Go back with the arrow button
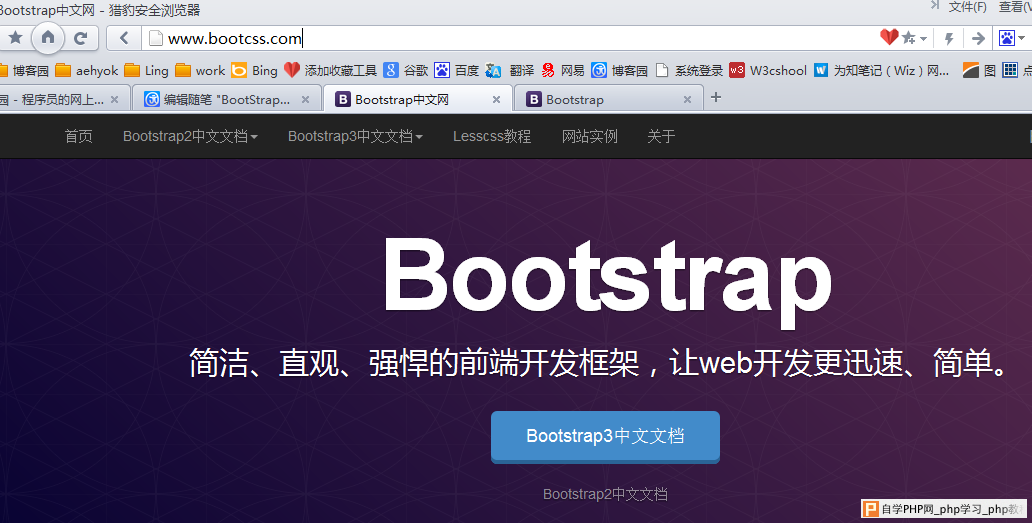 [x=124, y=38]
